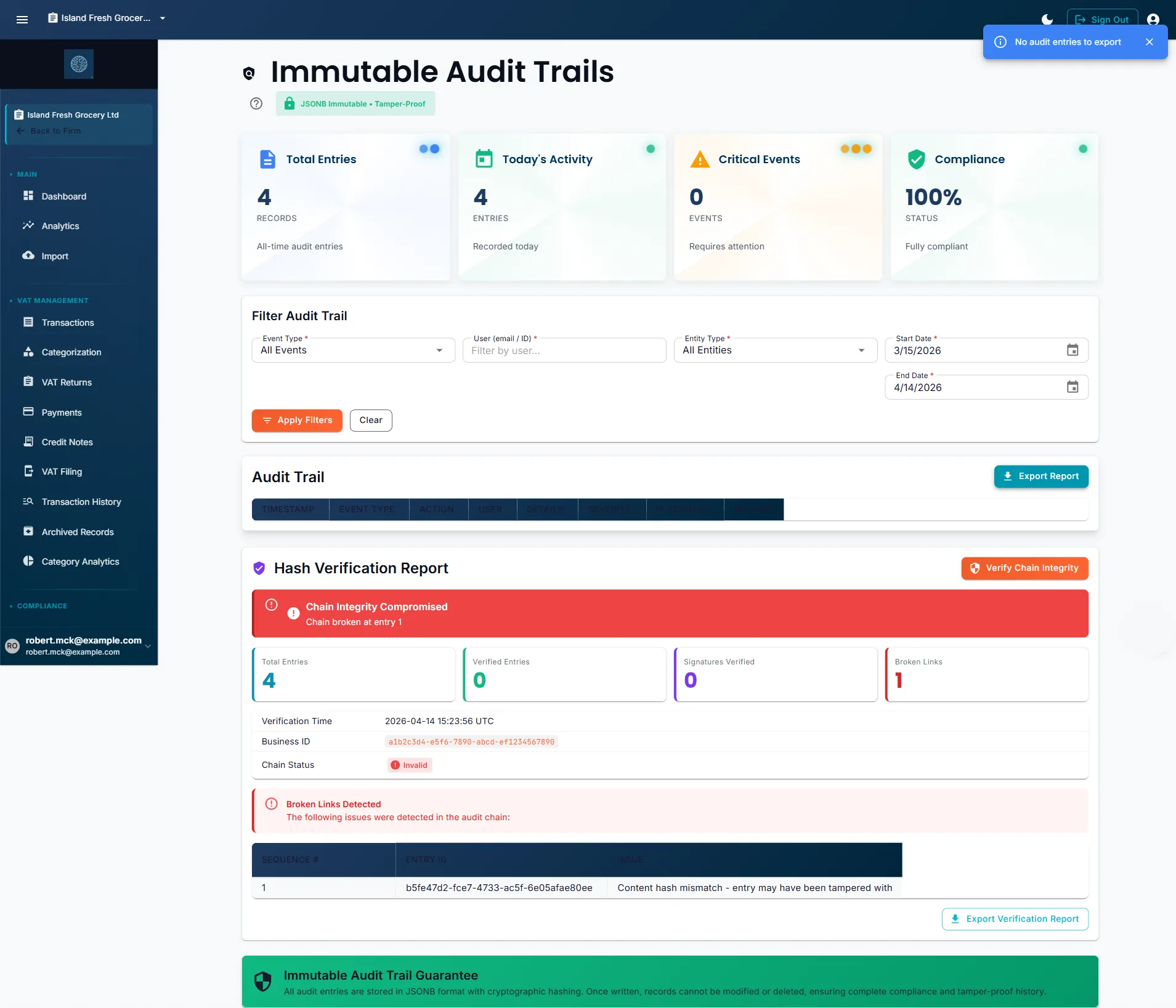
Task: Click the JSONB Immutable Tamper-Proof badge
Action: click(x=355, y=103)
